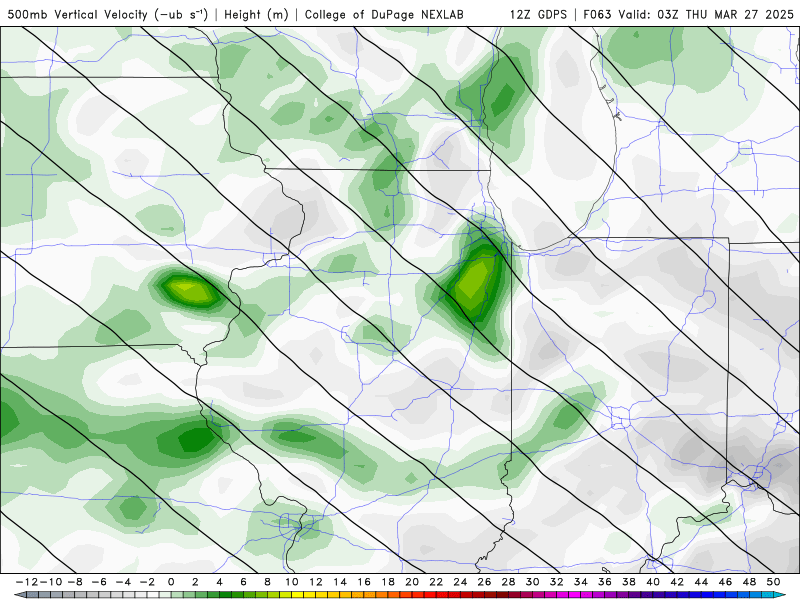Click the 10 value on the legend
This screenshot has width=800, height=600.
click(291, 582)
